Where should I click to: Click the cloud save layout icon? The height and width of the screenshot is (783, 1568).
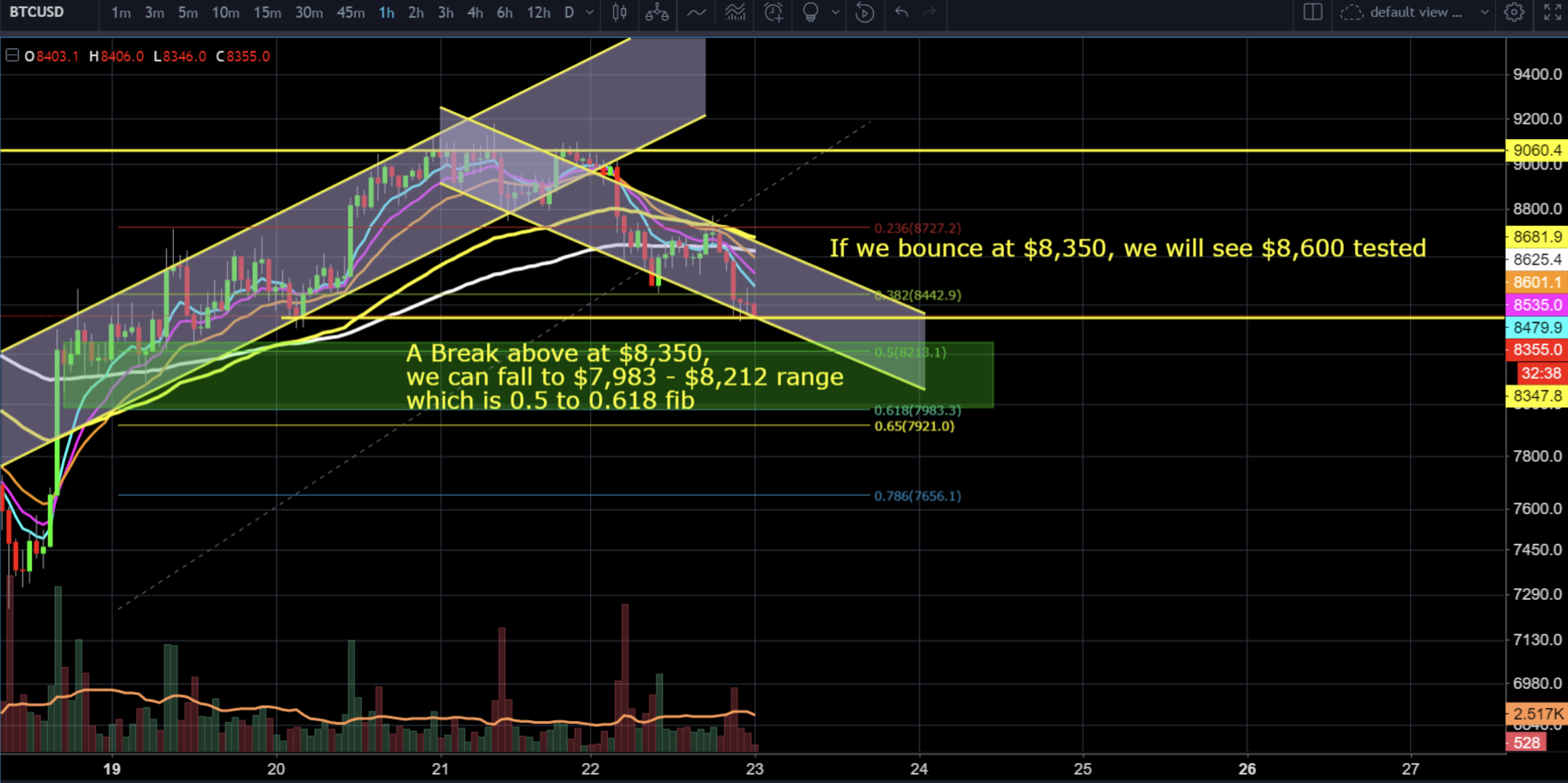(x=1351, y=12)
